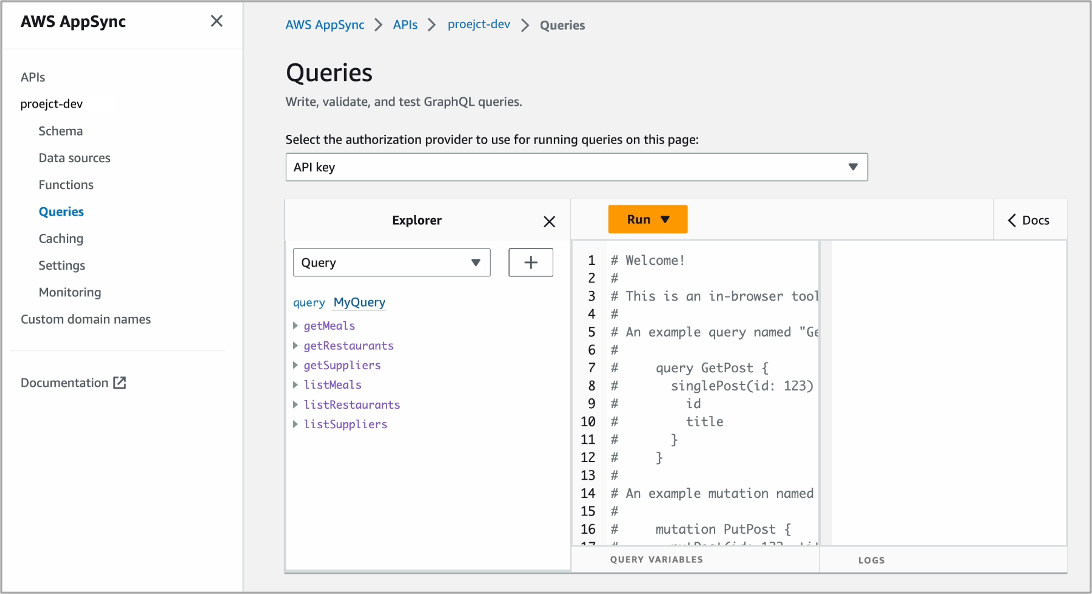The image size is (1092, 594).
Task: Click the editor and results pane divider handle
Action: pos(825,393)
